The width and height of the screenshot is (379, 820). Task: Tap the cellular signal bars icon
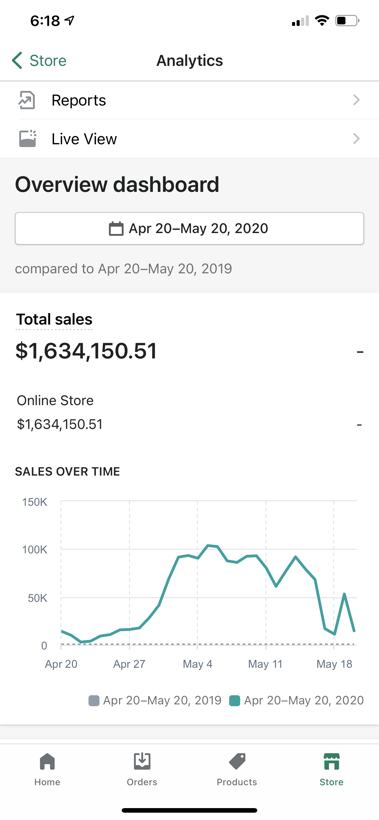pyautogui.click(x=300, y=21)
